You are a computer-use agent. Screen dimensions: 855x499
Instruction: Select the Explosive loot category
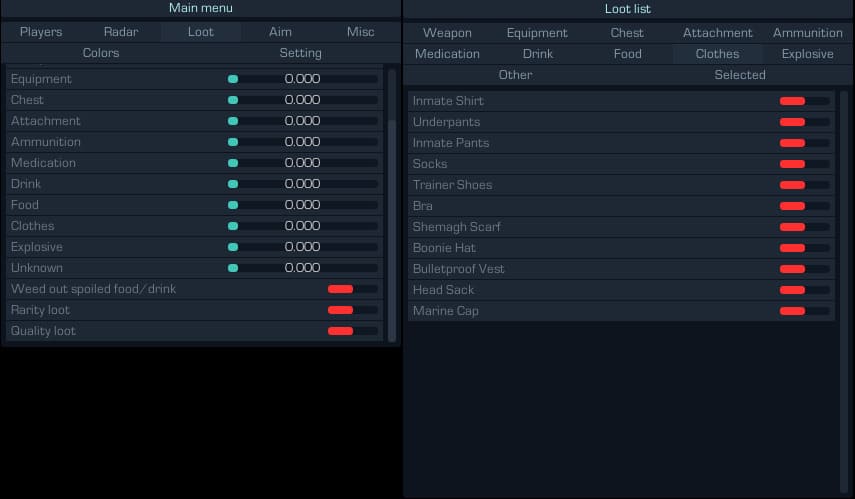(807, 54)
